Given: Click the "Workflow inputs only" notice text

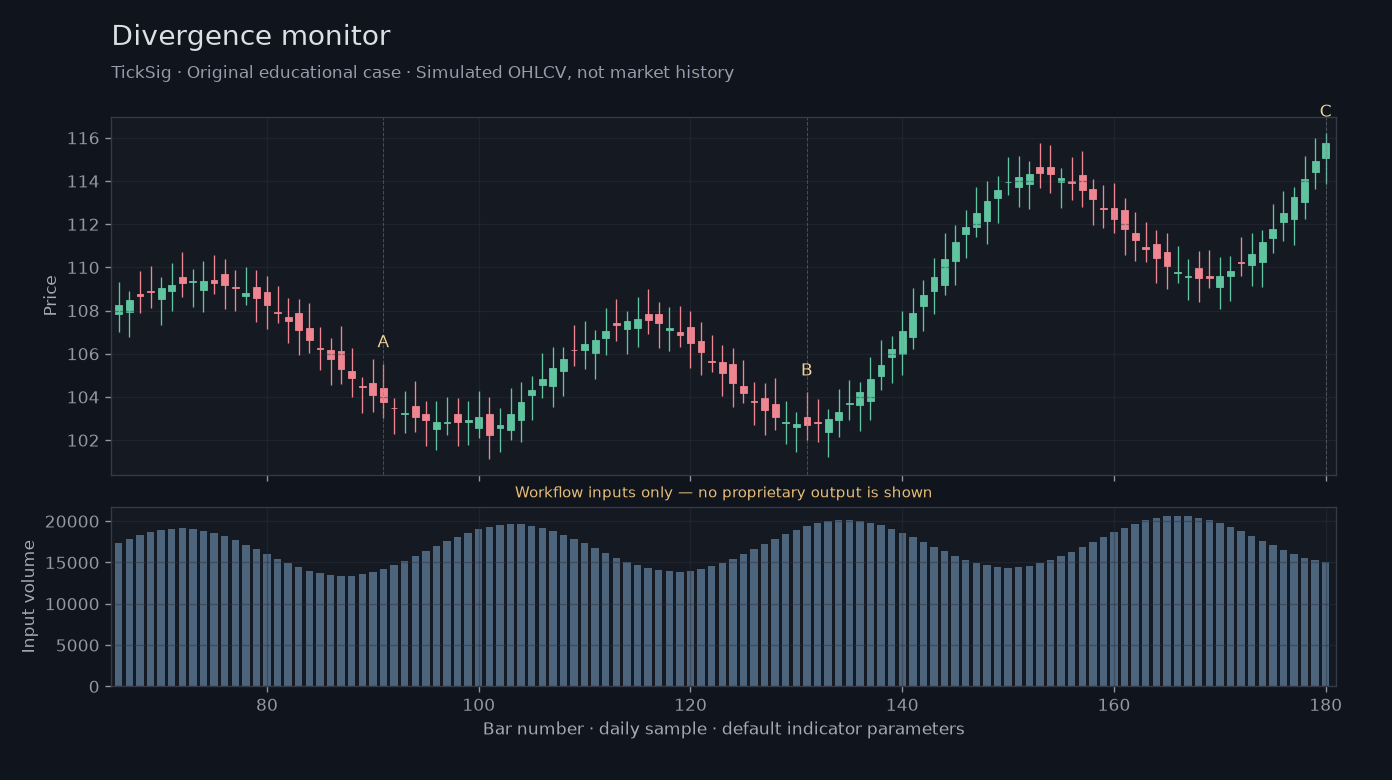Looking at the screenshot, I should [x=723, y=492].
